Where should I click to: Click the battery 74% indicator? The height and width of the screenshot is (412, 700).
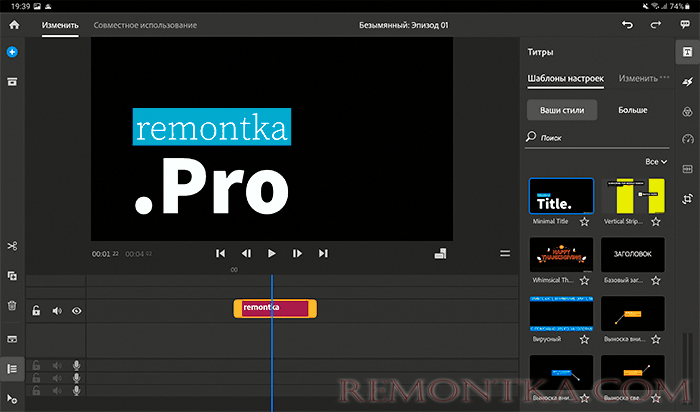coord(680,6)
